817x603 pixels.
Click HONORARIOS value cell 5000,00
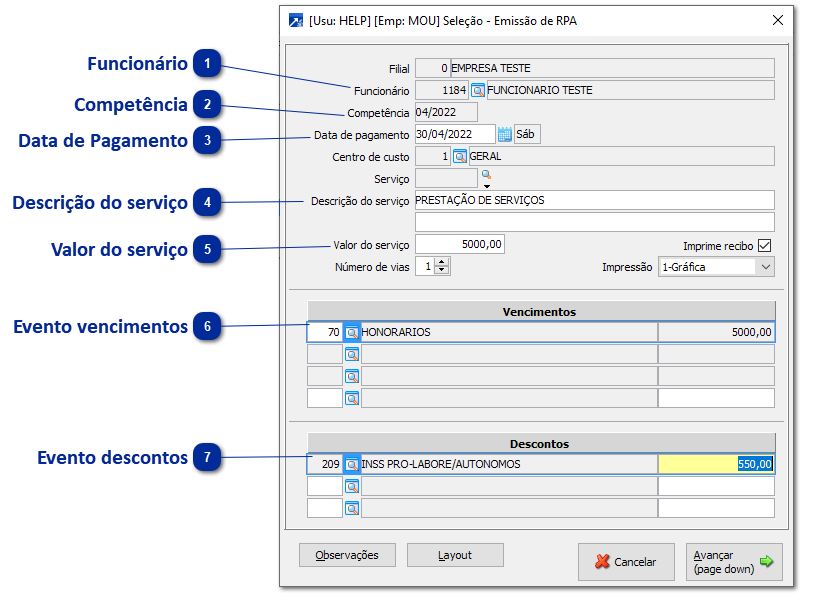click(x=716, y=332)
